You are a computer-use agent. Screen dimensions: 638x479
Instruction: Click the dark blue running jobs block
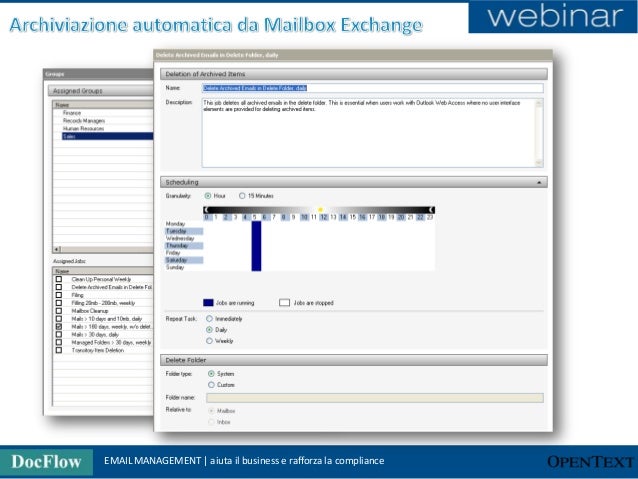(256, 246)
